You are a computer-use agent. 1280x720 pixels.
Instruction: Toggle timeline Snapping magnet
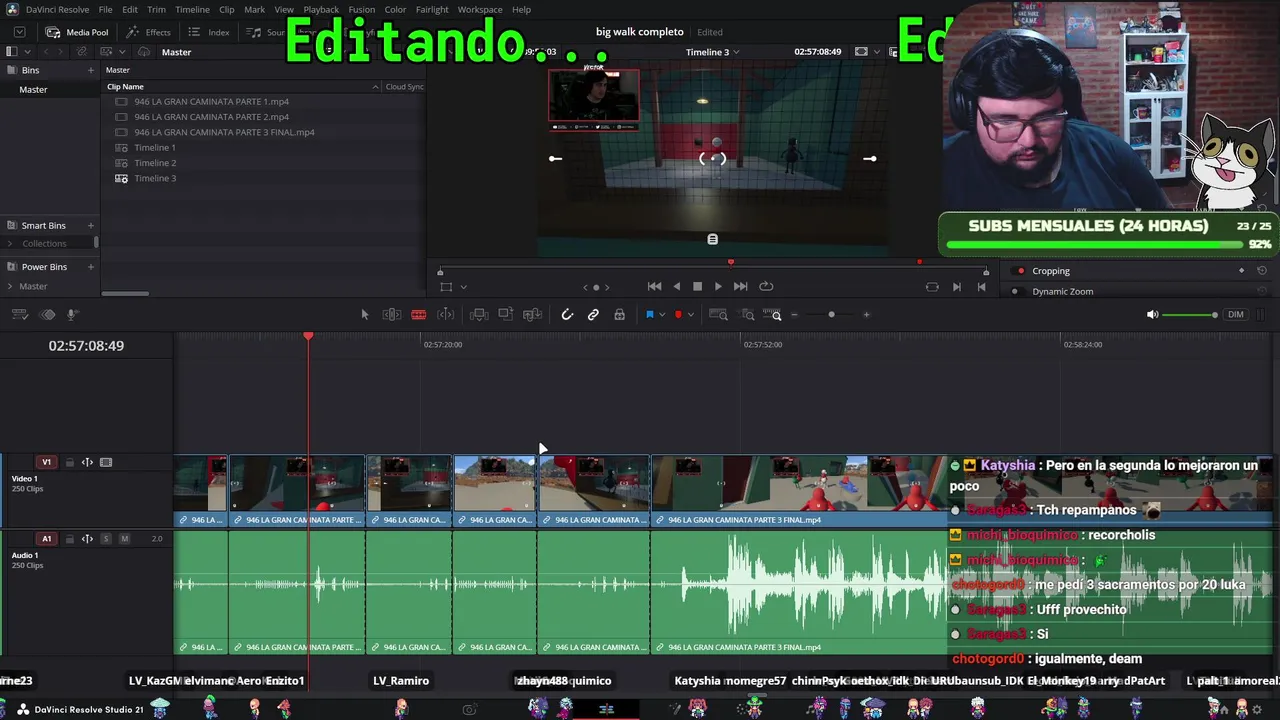[567, 315]
